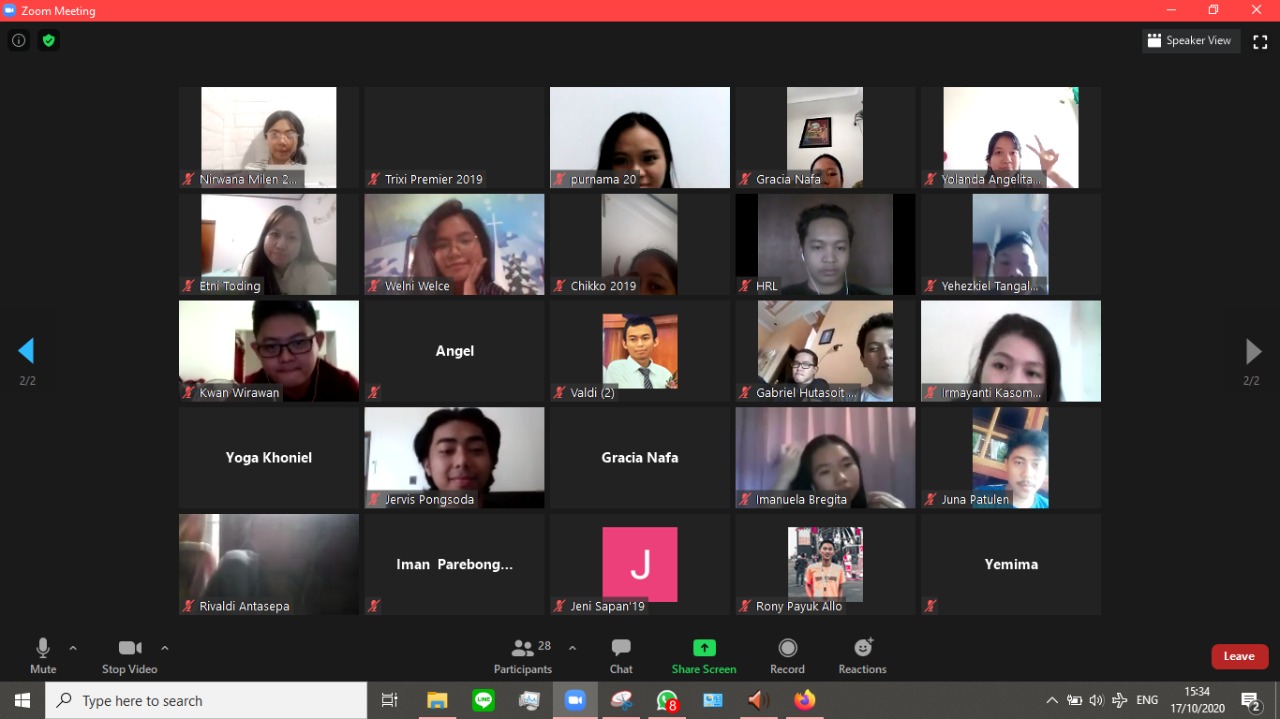
Task: Start recording the meeting
Action: 787,656
